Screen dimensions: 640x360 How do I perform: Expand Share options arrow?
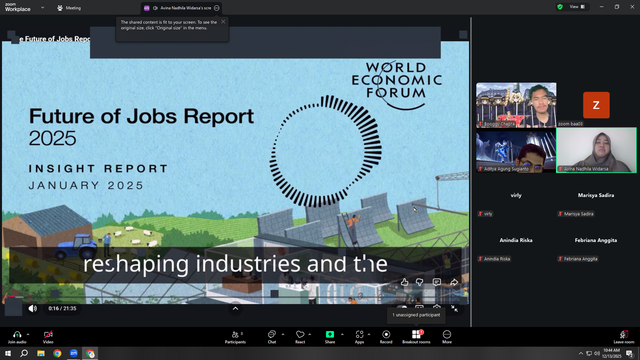(342, 334)
